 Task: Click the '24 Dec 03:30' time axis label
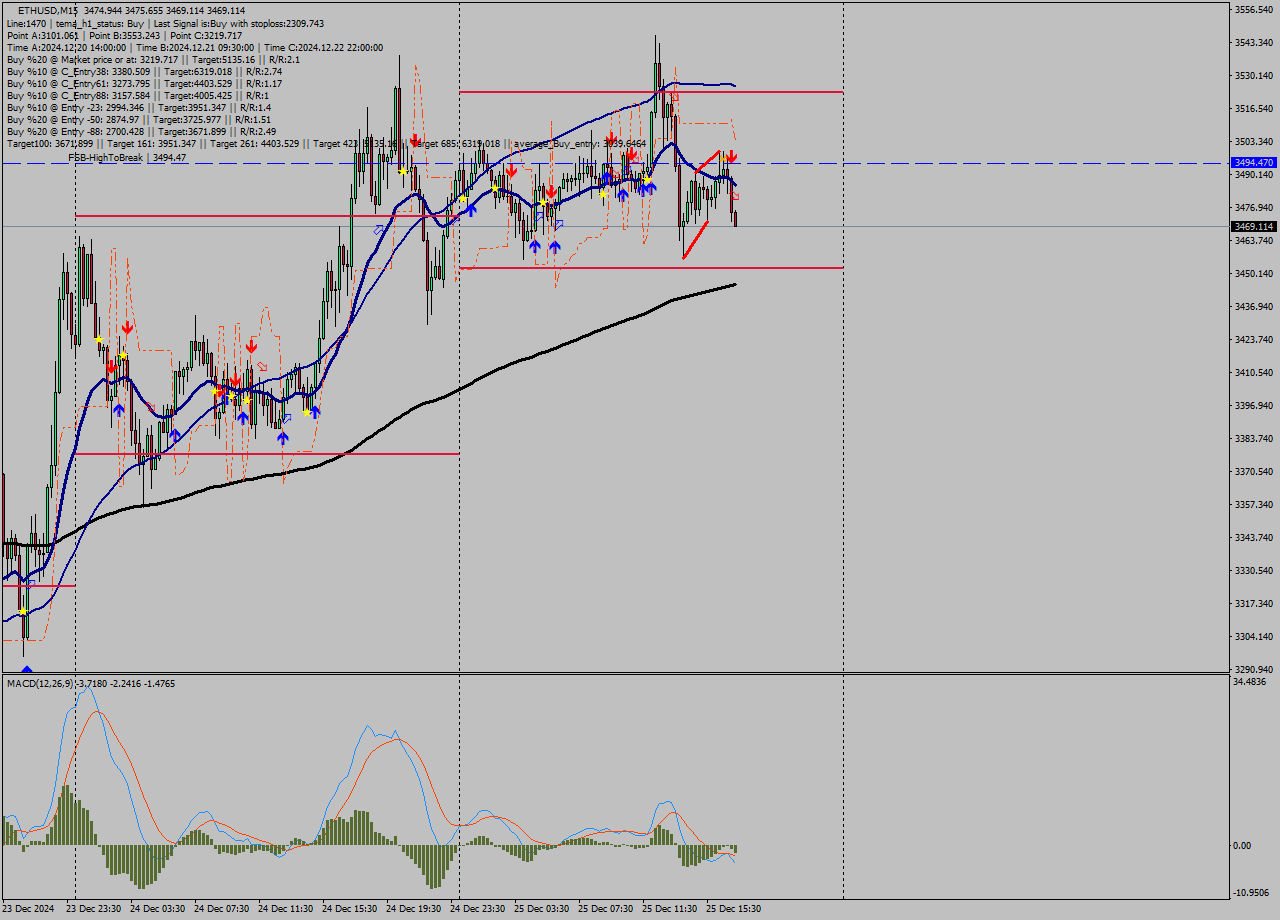[157, 909]
